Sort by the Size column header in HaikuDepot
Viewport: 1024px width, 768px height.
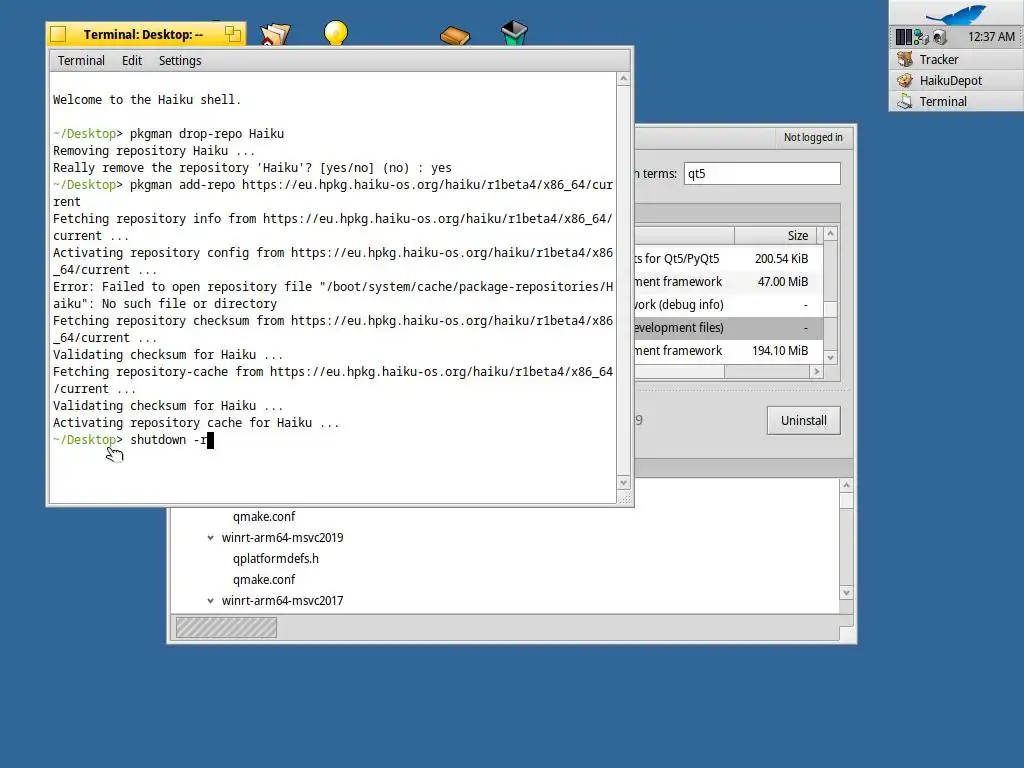click(776, 235)
